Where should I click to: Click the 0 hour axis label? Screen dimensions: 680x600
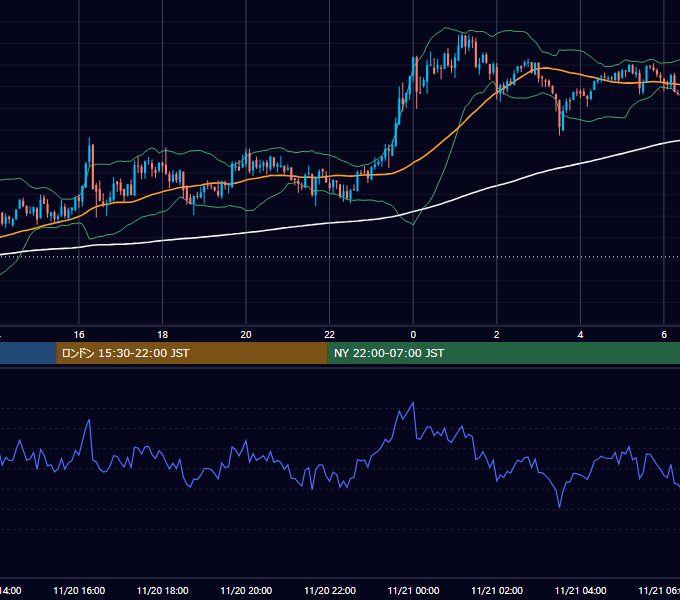click(413, 335)
